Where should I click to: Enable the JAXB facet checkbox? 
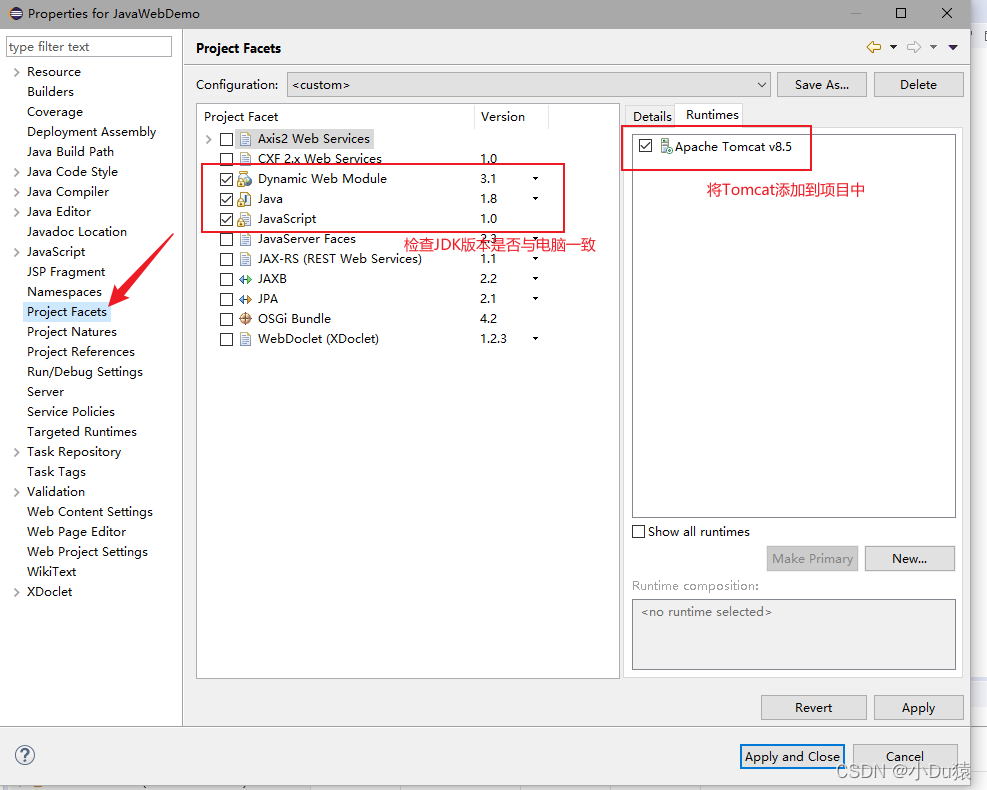[227, 279]
